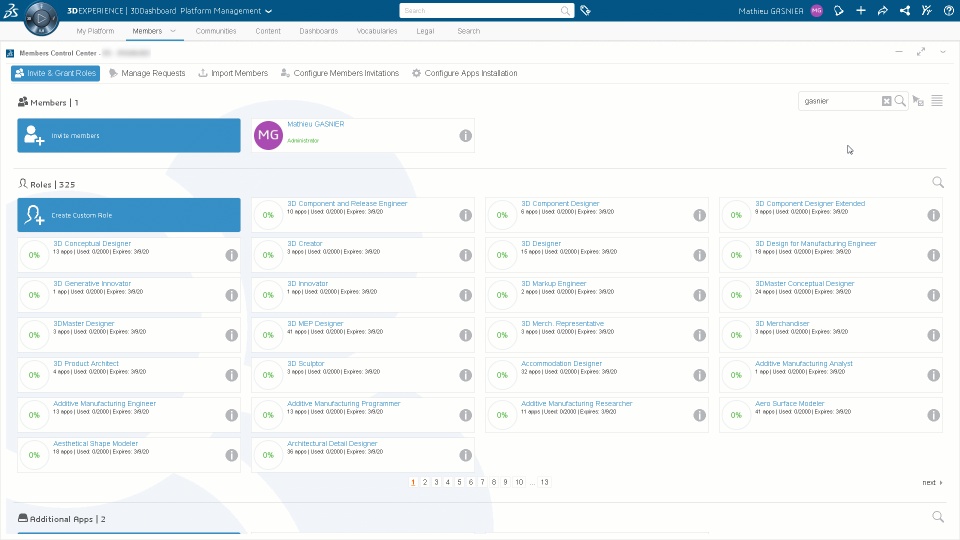
Task: Select 3D MEP Designer 0% circle
Action: (268, 335)
